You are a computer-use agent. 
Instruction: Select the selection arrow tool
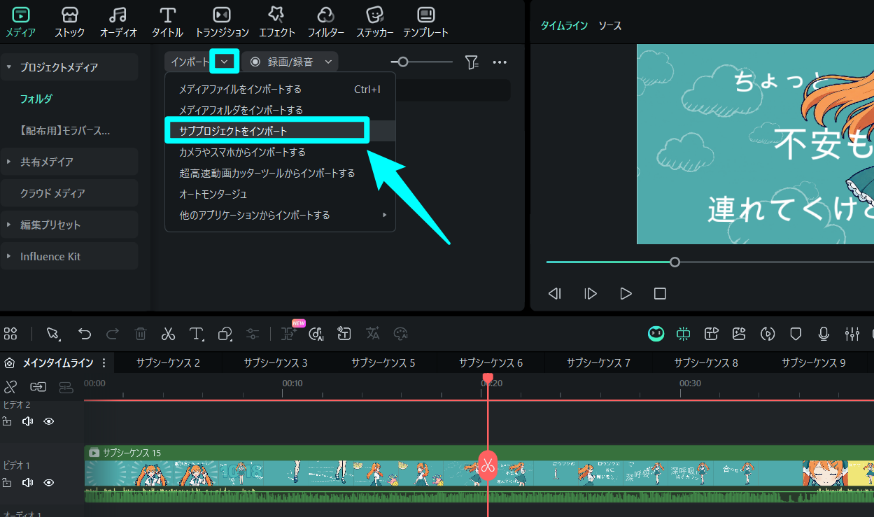[54, 334]
